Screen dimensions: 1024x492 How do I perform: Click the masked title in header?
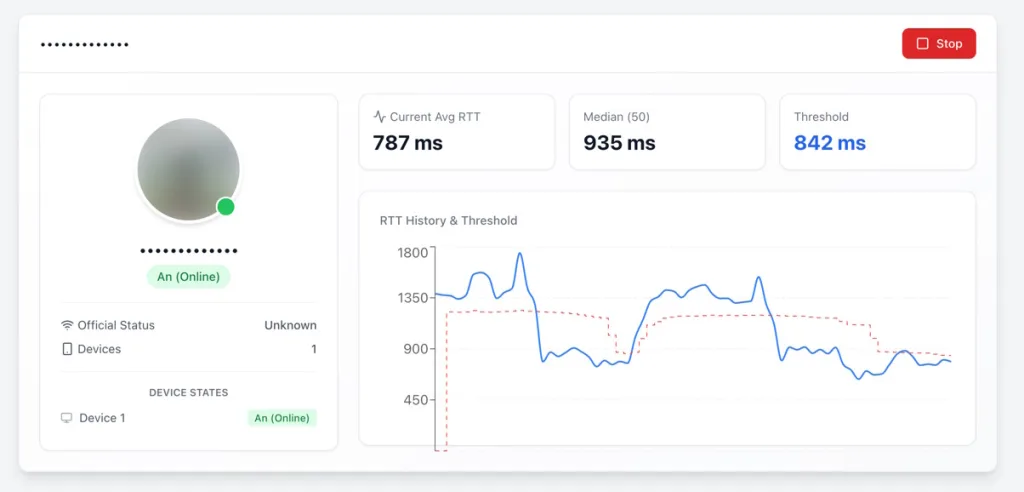pos(84,45)
